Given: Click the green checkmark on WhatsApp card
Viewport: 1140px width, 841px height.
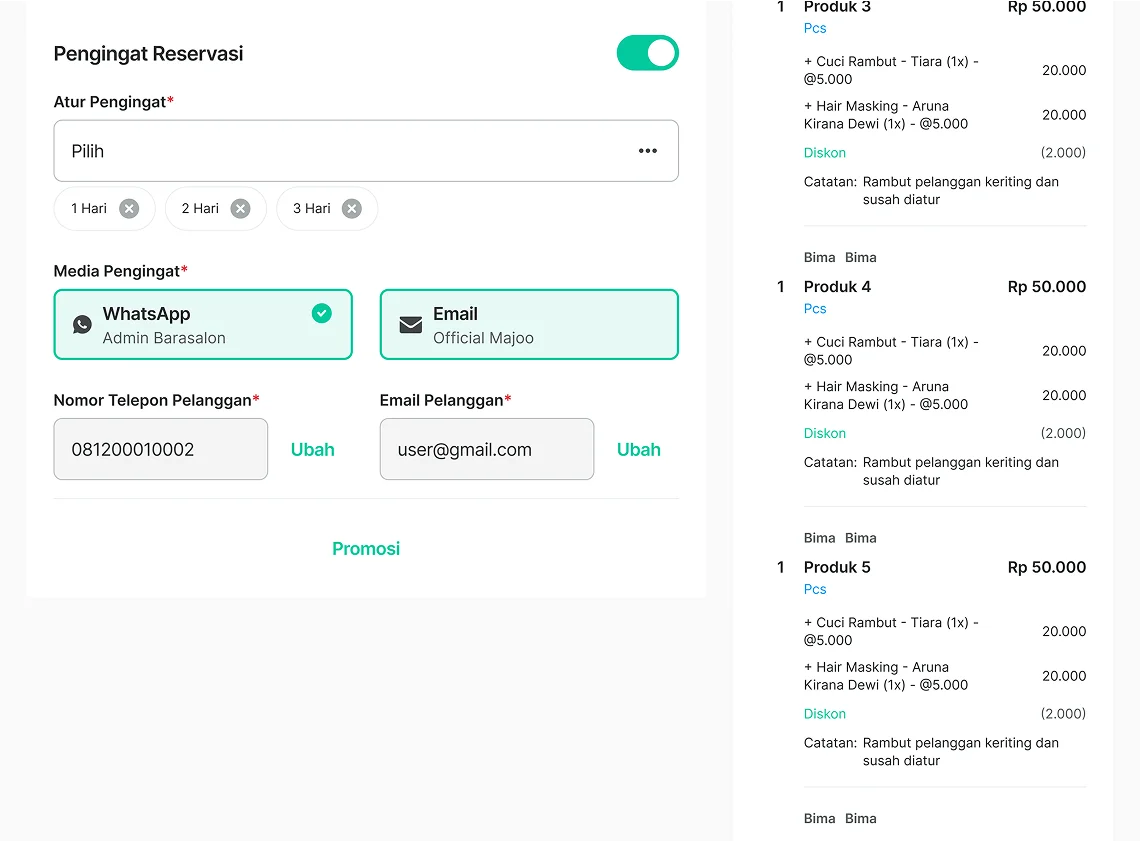Looking at the screenshot, I should click(321, 314).
